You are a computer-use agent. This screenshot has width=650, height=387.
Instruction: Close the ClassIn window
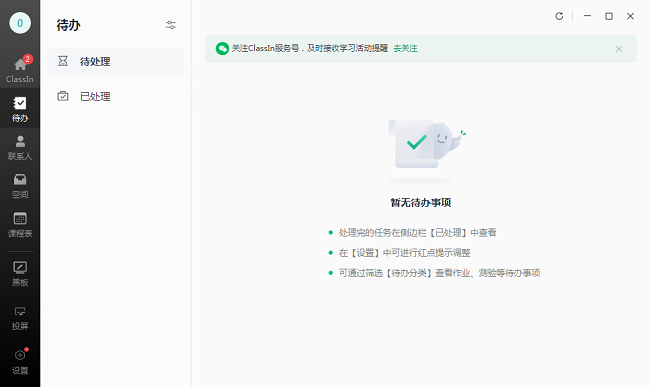tap(631, 16)
